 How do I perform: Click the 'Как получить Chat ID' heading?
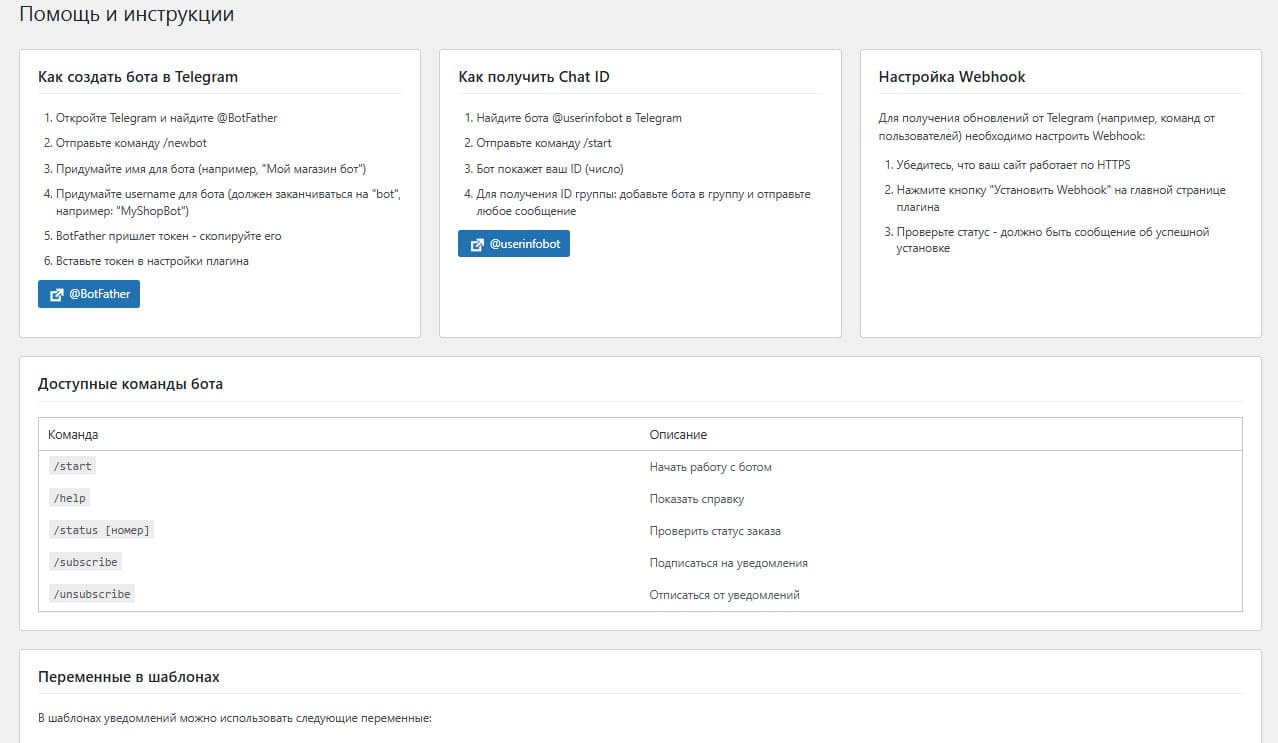pos(534,77)
